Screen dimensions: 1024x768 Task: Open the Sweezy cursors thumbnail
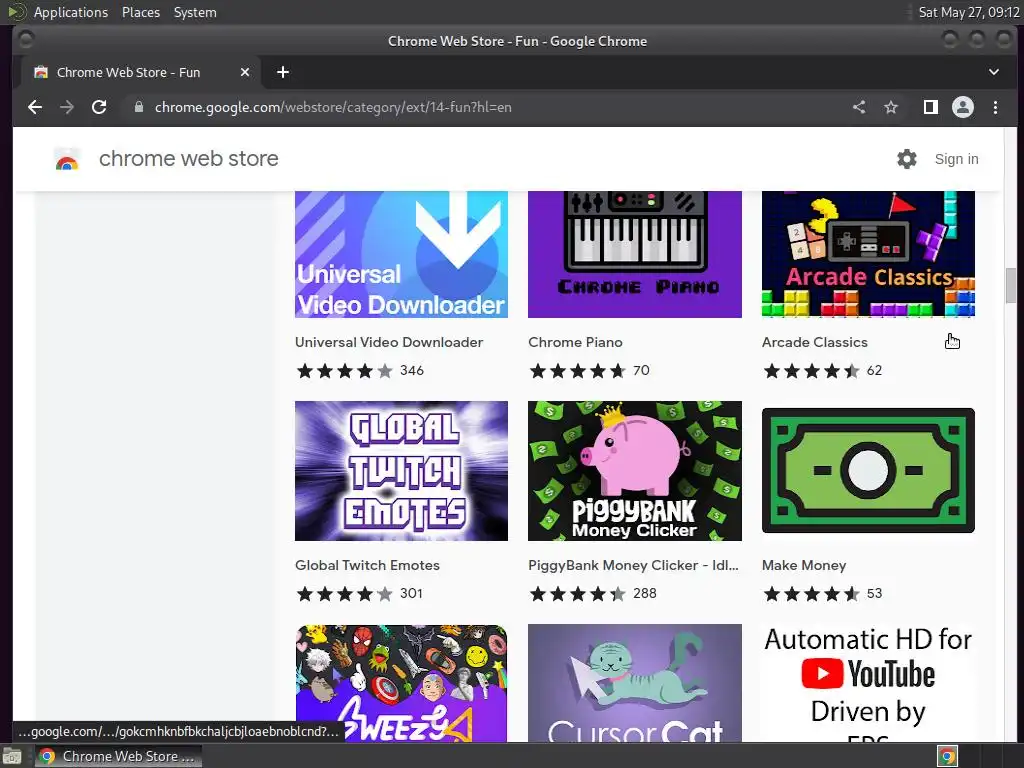click(x=401, y=683)
